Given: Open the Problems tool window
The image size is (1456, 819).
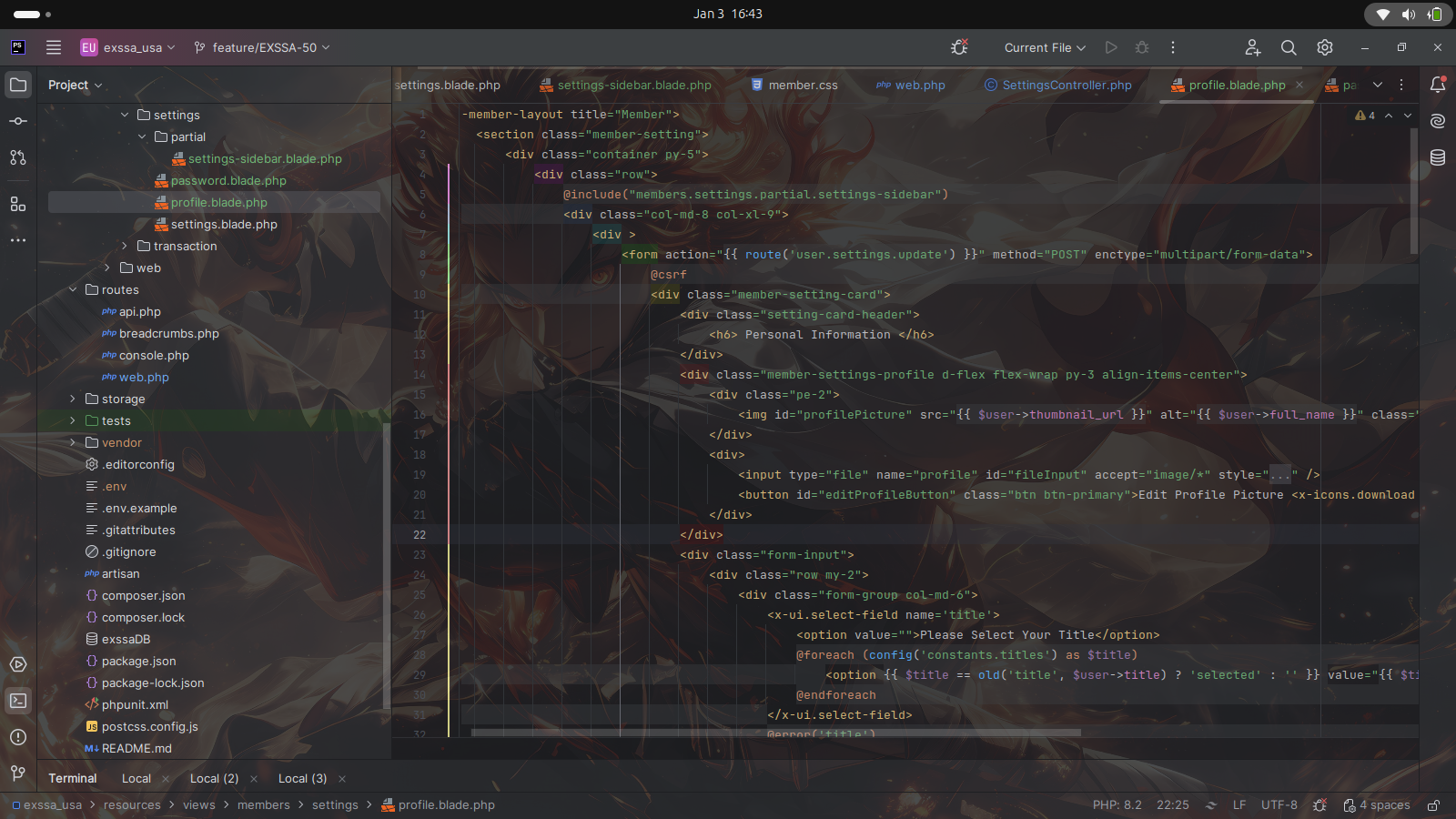Looking at the screenshot, I should [x=18, y=737].
